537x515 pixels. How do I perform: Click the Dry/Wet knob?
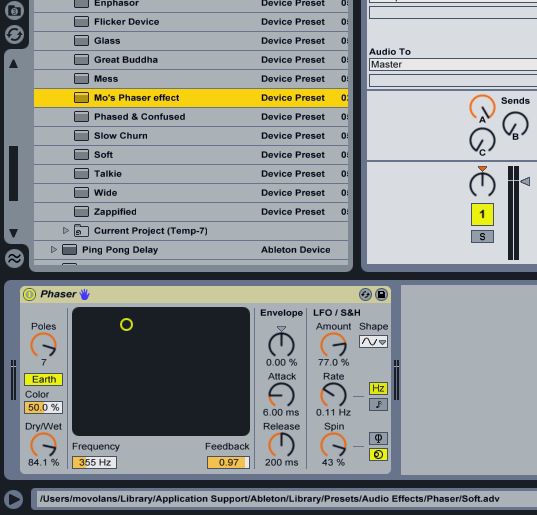tap(43, 445)
